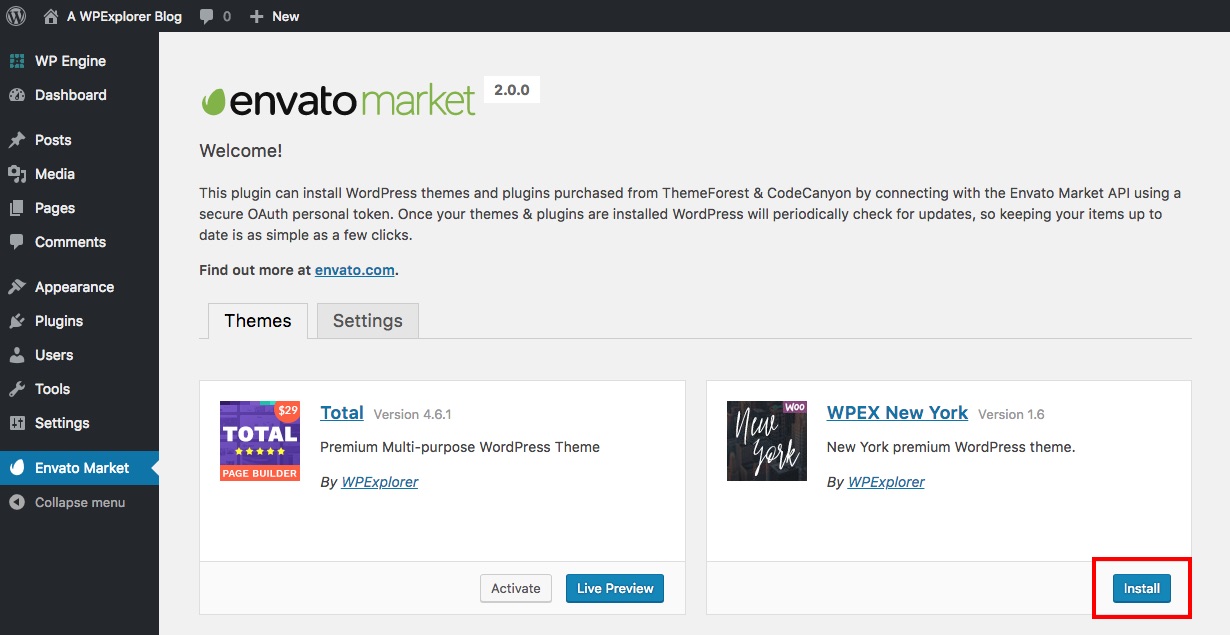The image size is (1230, 635).
Task: Click the Posts pushpin icon
Action: tap(16, 140)
